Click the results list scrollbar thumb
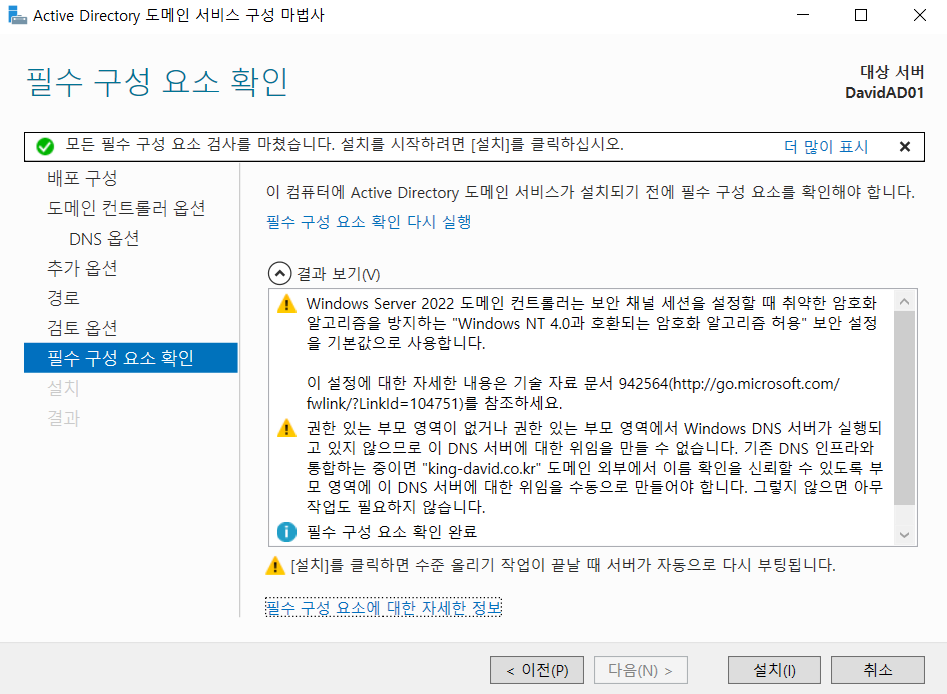 tap(904, 408)
